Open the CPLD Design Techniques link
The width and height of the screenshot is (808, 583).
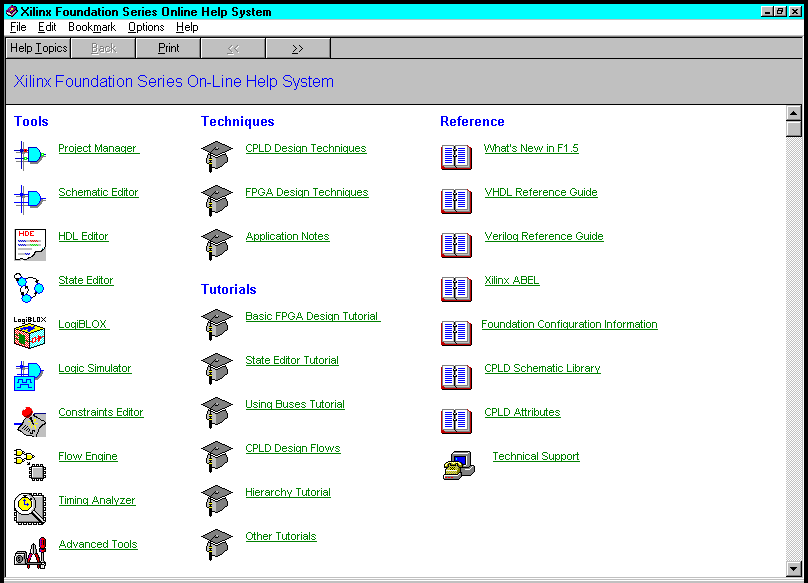point(306,148)
